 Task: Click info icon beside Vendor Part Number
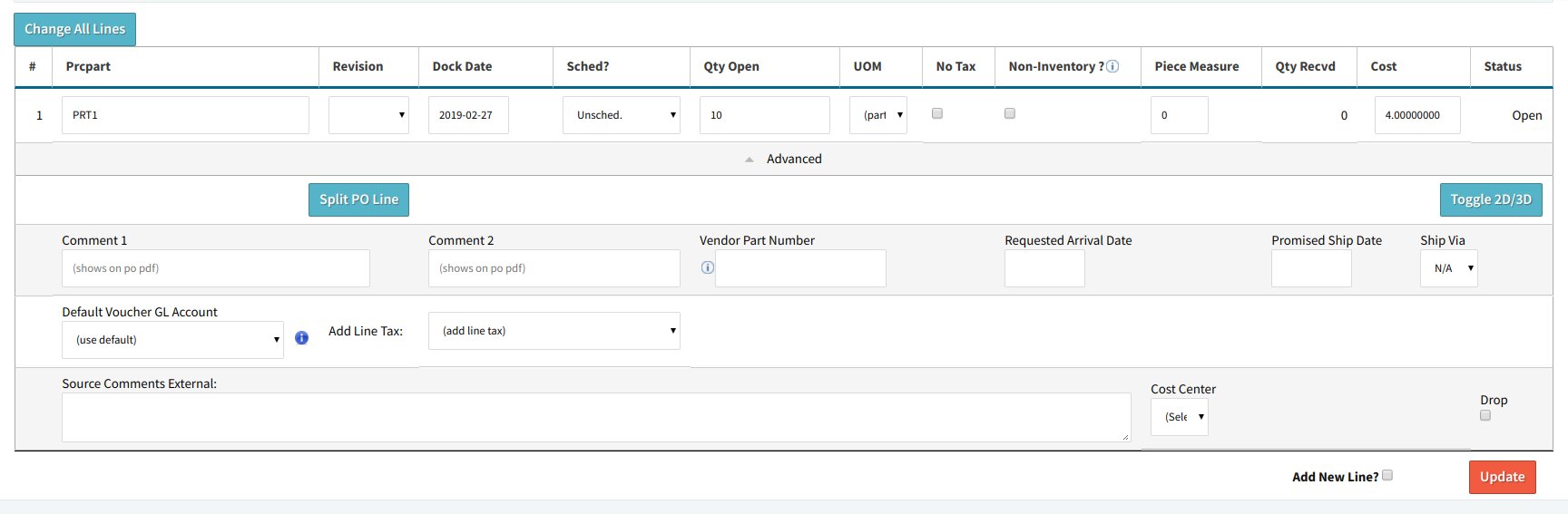(708, 267)
